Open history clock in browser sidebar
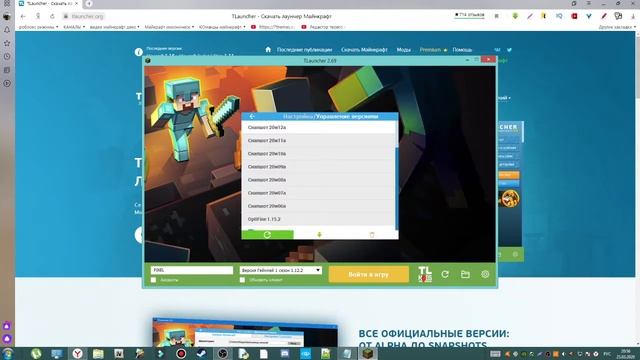 (7, 57)
